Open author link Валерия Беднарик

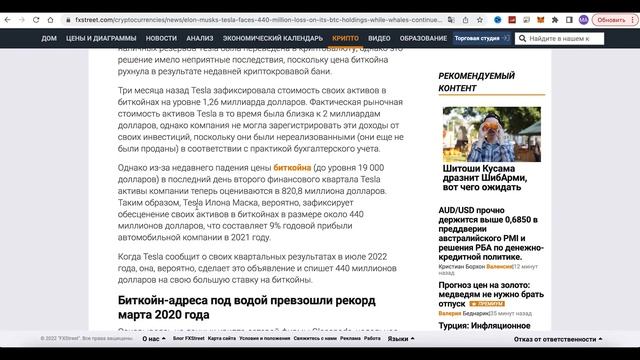click(x=464, y=313)
